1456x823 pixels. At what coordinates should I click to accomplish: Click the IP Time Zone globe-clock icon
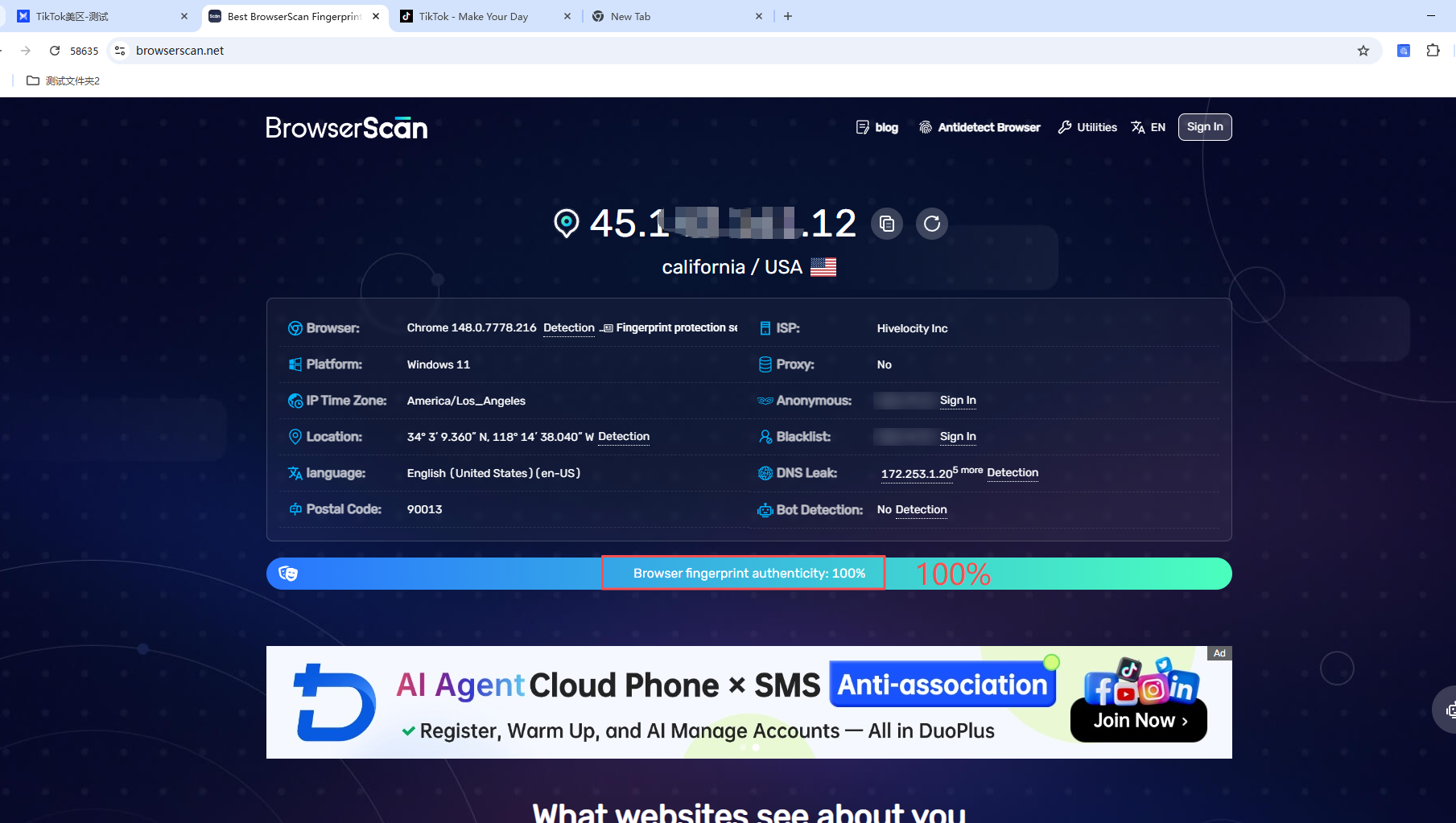tap(295, 401)
